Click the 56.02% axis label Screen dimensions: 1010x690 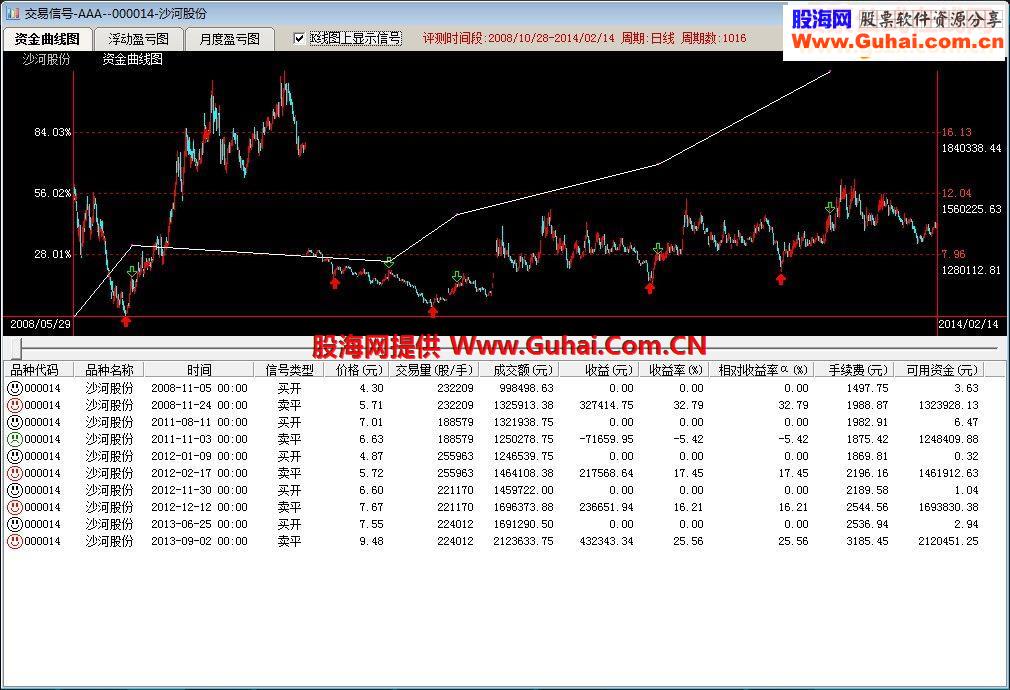pos(52,193)
